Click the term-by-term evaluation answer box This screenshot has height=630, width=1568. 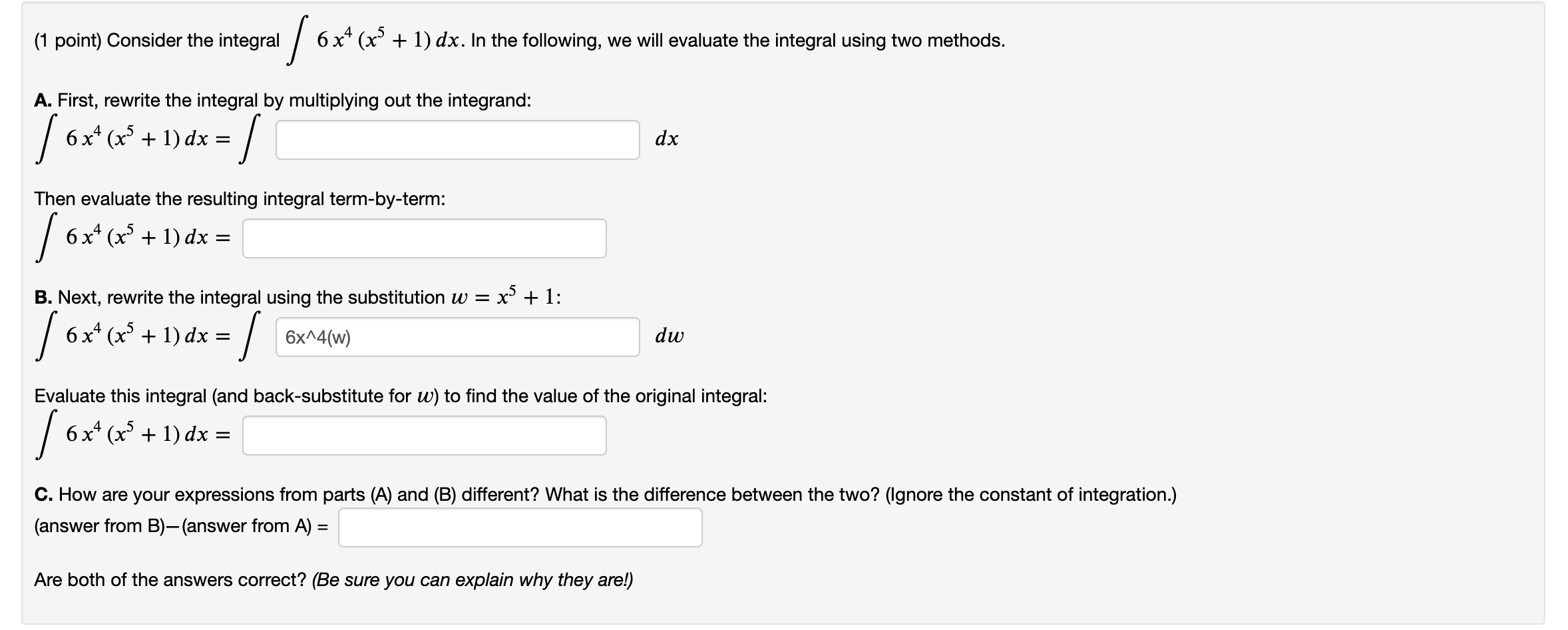424,238
